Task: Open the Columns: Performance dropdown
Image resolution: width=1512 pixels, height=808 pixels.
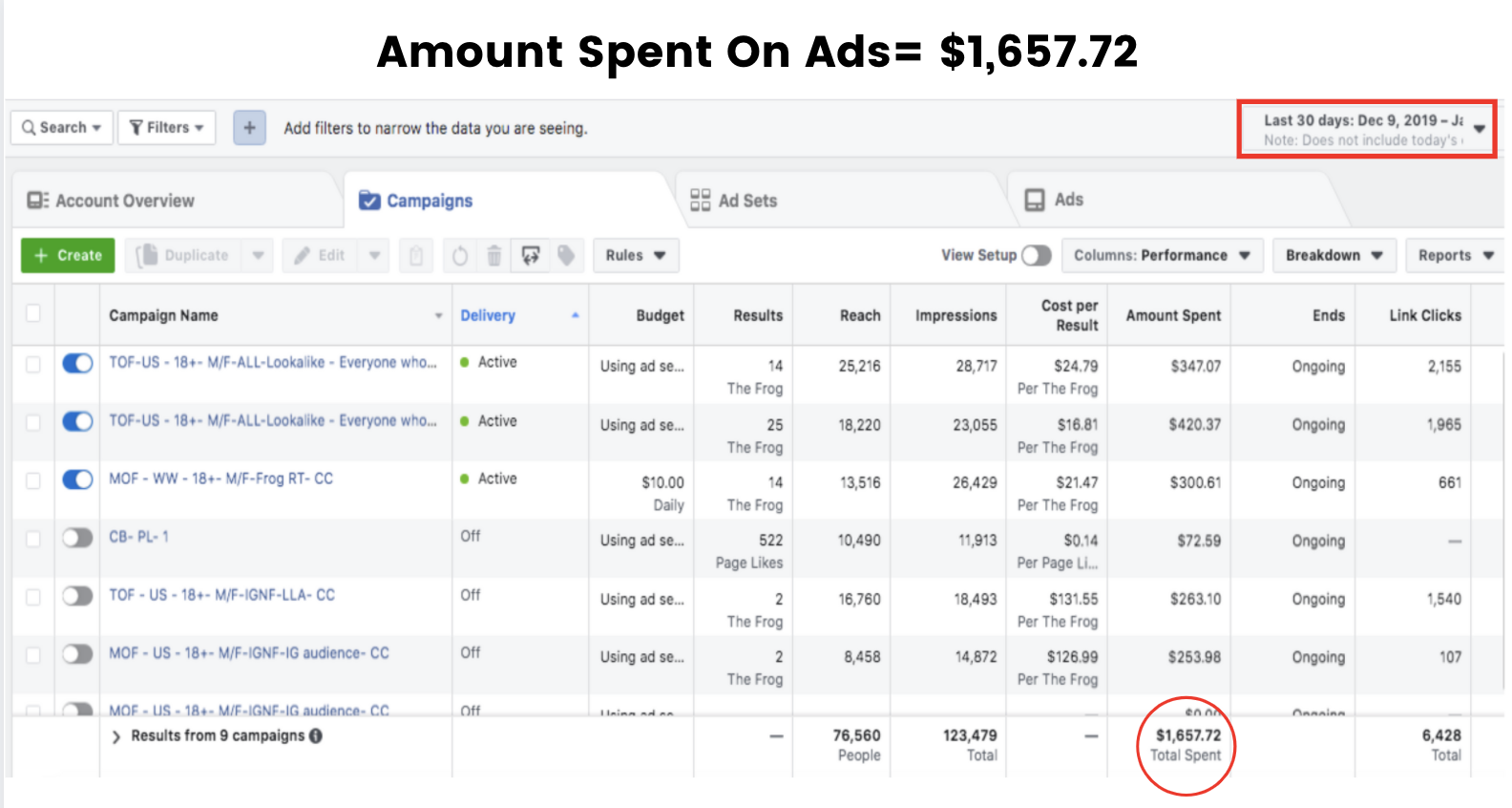Action: [x=1162, y=255]
